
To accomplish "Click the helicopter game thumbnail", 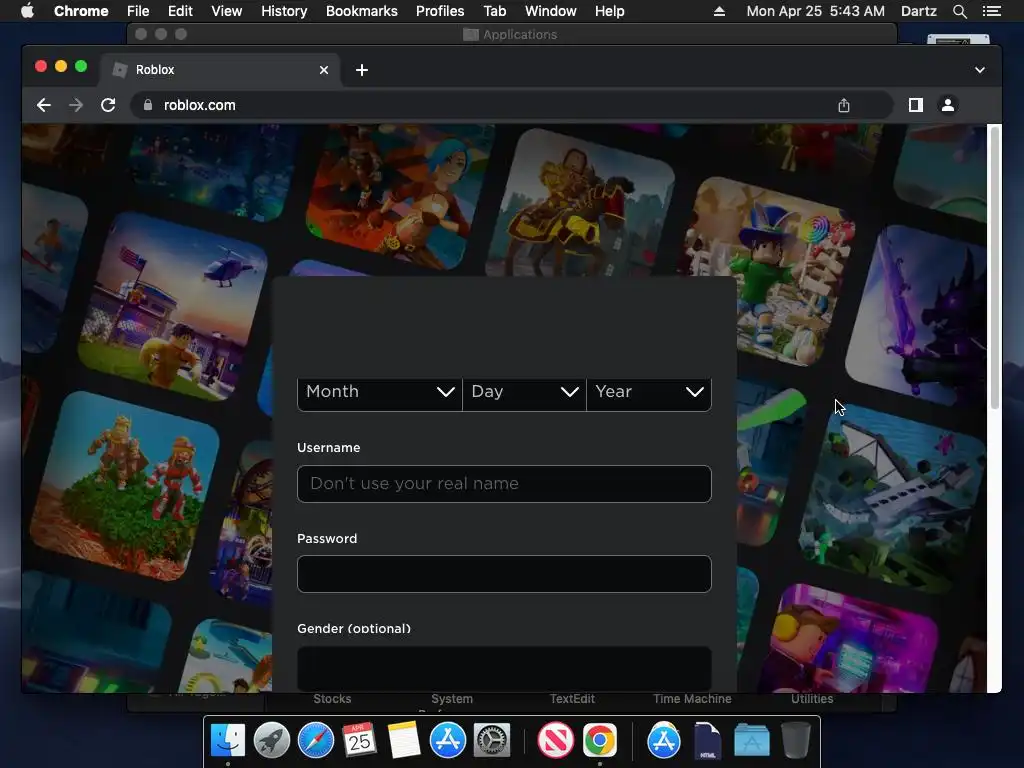I will (x=174, y=306).
